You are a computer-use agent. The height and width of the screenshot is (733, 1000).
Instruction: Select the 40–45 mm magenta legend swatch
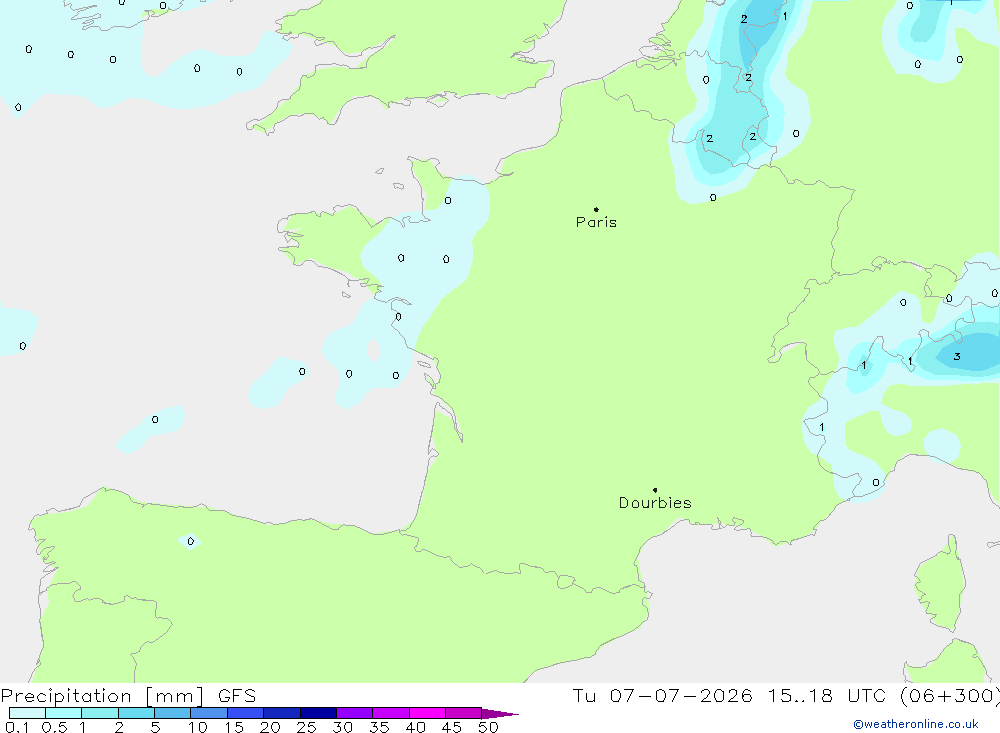tap(427, 713)
